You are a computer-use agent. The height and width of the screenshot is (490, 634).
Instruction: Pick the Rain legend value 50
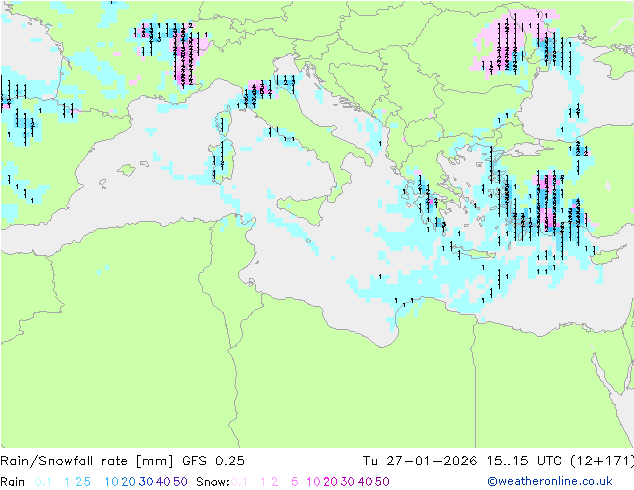pos(180,482)
